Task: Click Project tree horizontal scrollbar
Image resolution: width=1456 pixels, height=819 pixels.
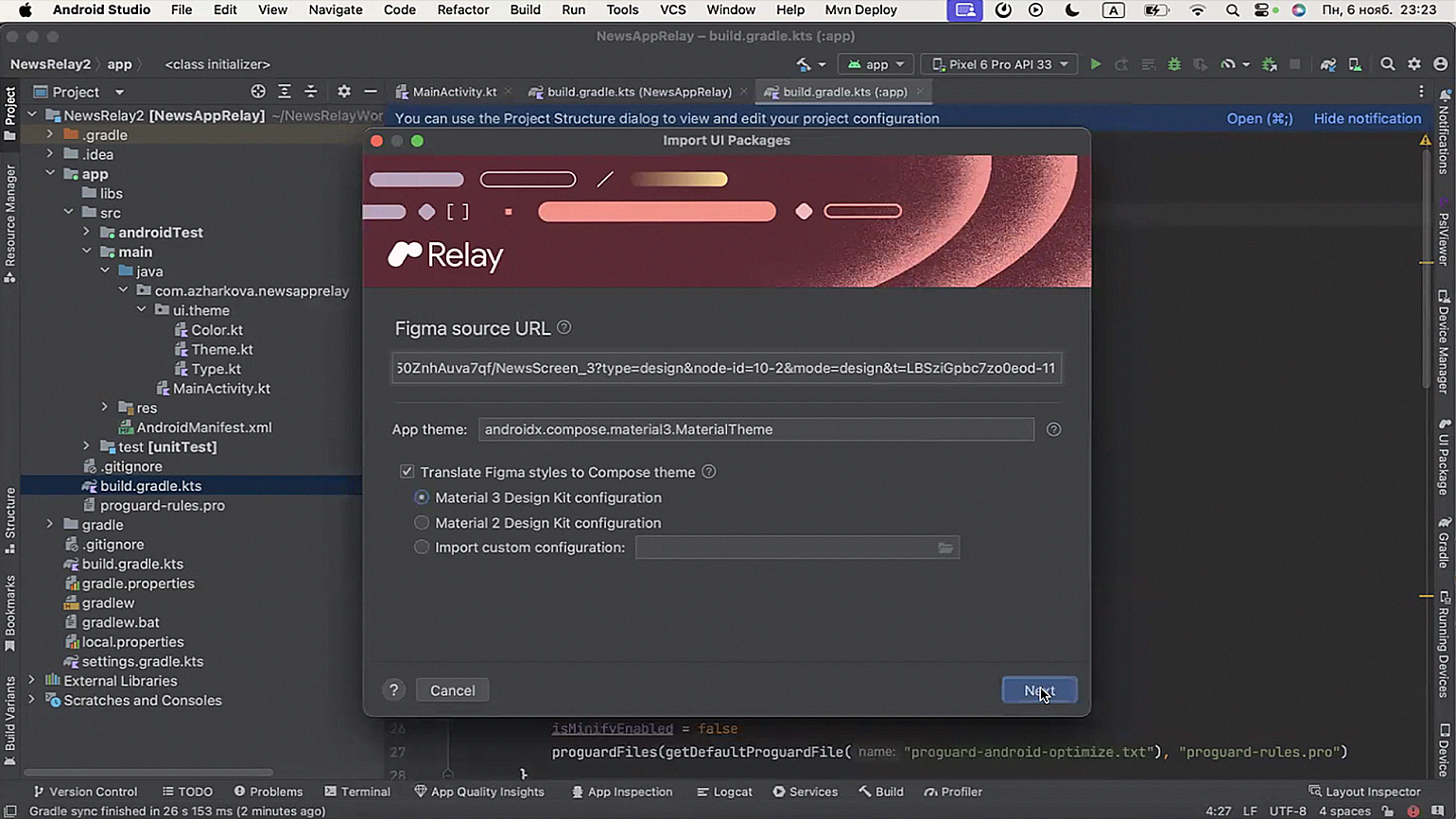Action: [148, 773]
